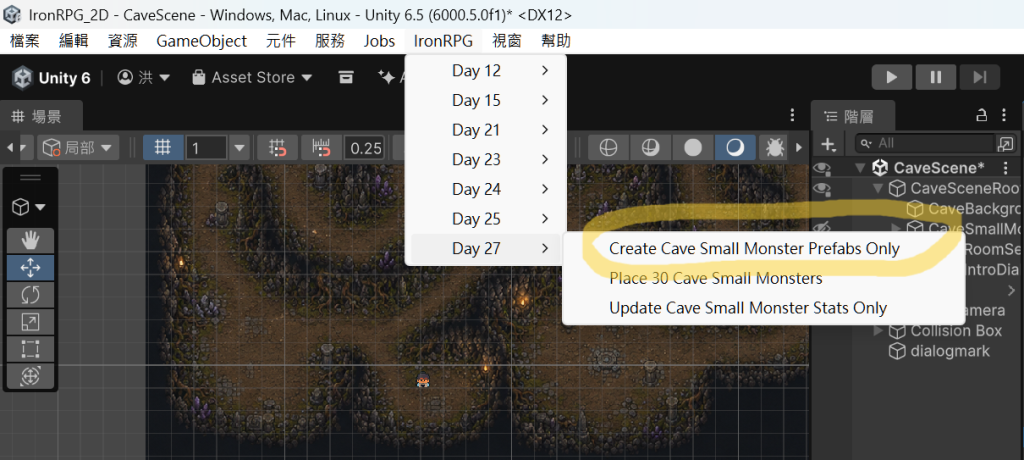1024x460 pixels.
Task: Select the Move tool
Action: click(31, 268)
